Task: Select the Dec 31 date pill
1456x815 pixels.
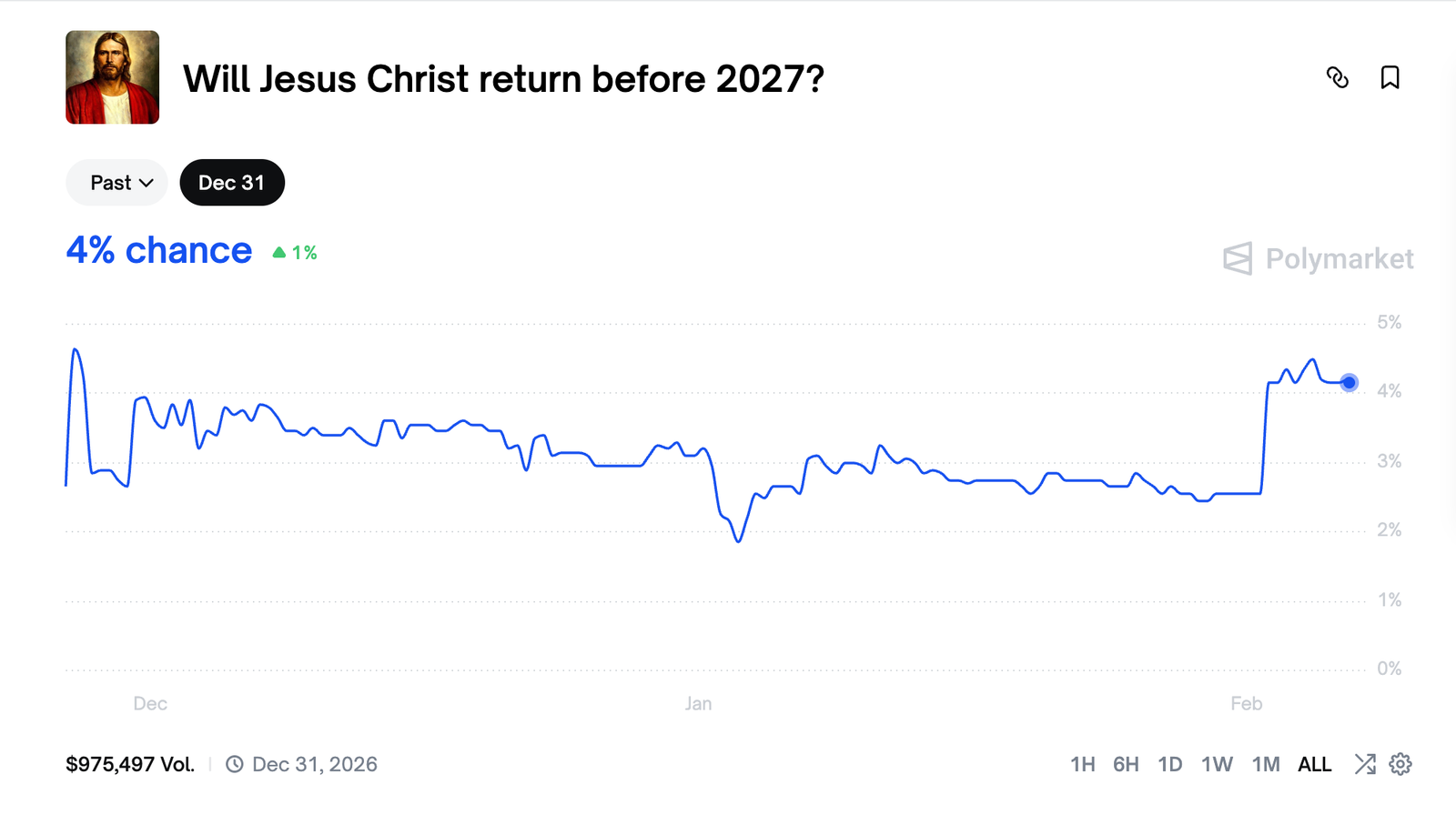Action: (x=232, y=182)
